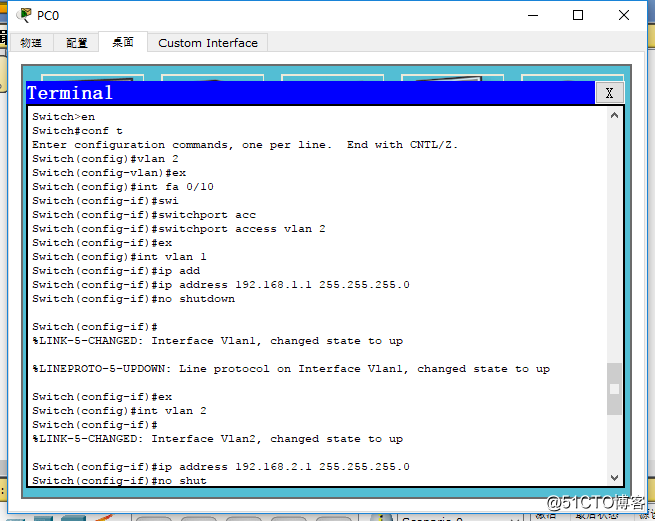This screenshot has height=521, width=655.
Task: Click the '%LINEPROTO-5-UPDOWN' message line
Action: [291, 369]
